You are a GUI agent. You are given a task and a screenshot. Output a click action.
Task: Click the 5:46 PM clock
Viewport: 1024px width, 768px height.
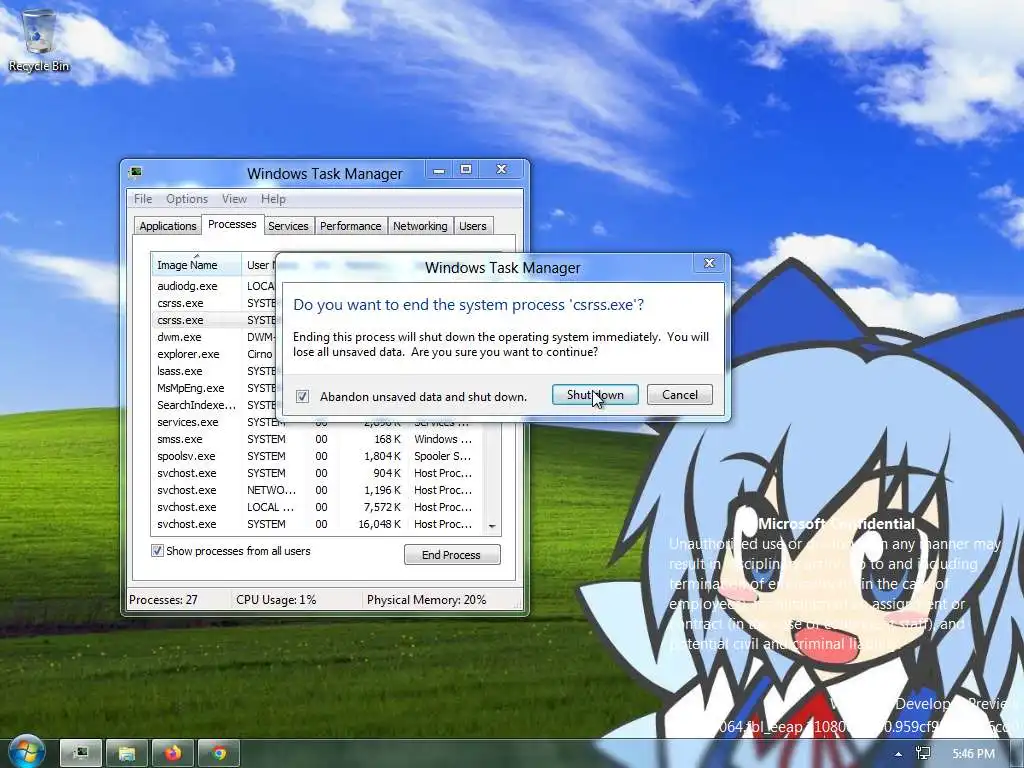click(973, 754)
